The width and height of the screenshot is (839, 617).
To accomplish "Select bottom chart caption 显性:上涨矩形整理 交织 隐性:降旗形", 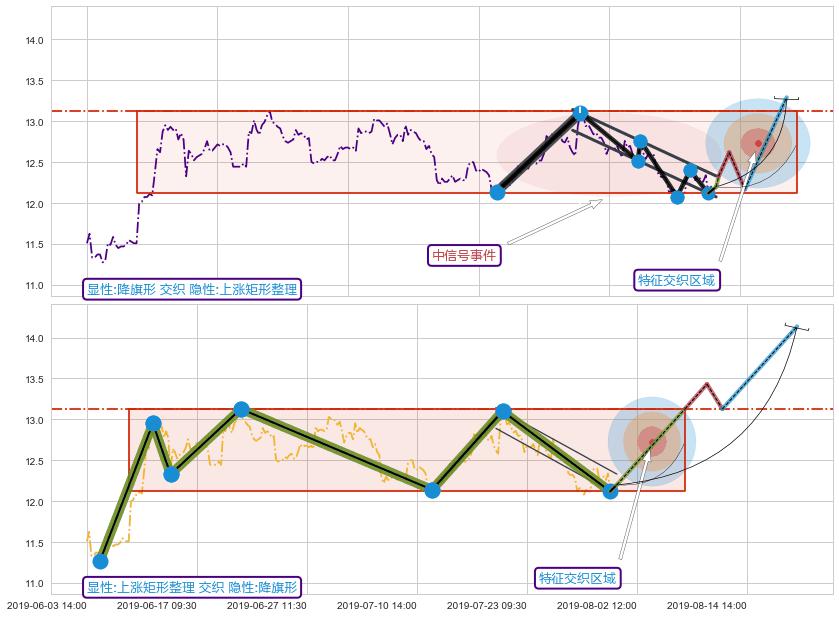I will coord(192,588).
